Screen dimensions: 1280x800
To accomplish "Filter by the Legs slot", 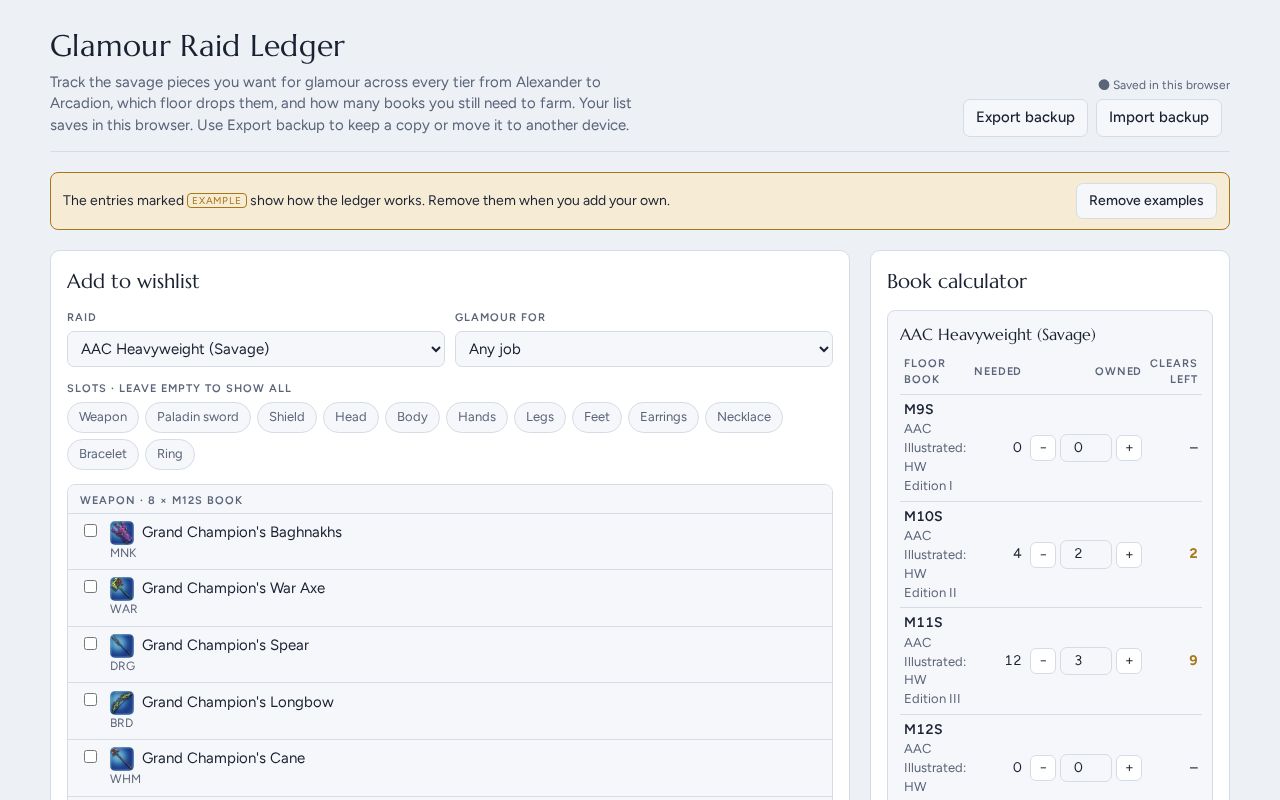I will tap(540, 417).
